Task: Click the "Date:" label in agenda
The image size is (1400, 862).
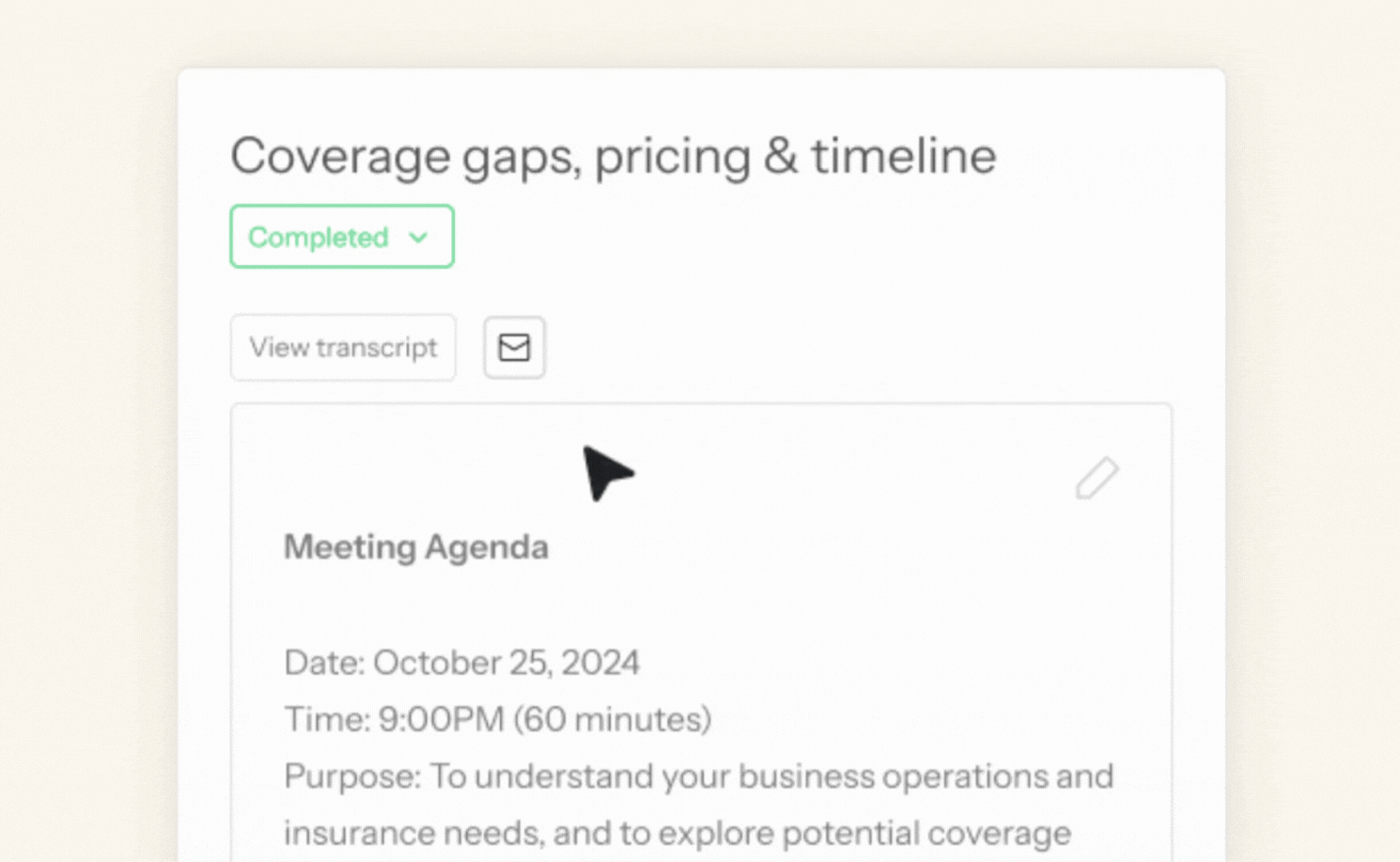Action: [x=324, y=663]
